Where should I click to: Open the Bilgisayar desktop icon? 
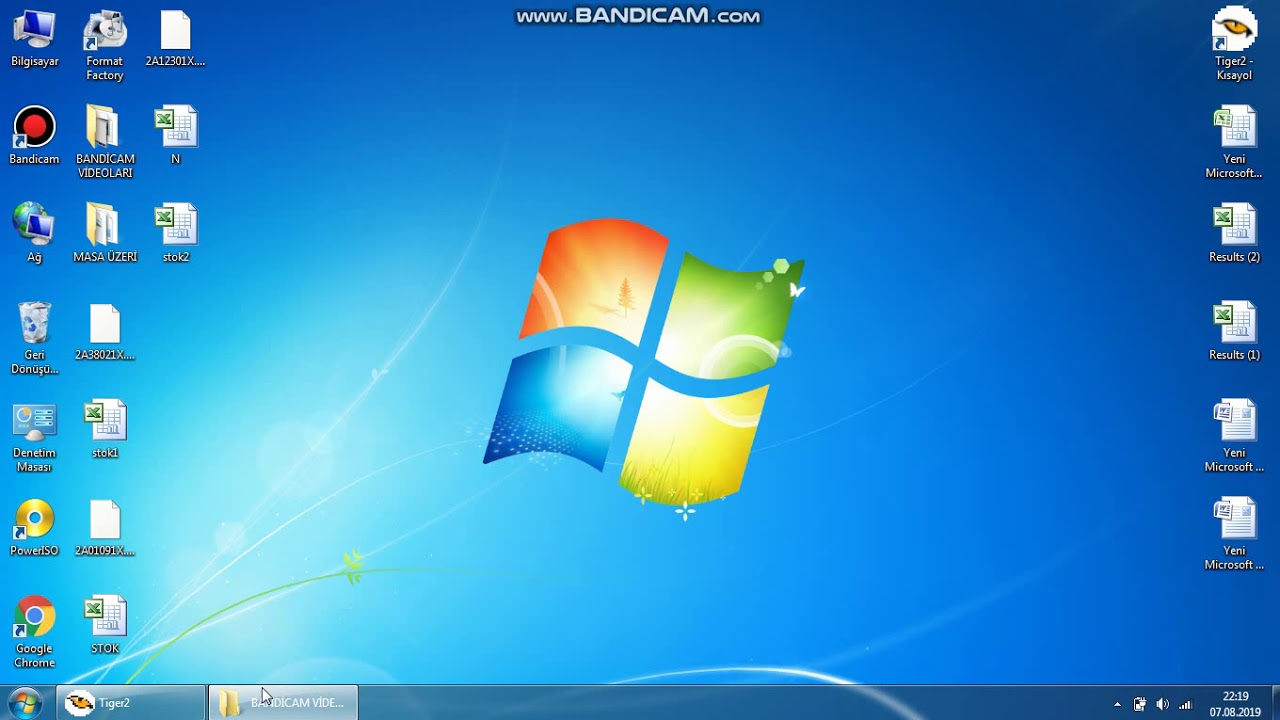(x=34, y=40)
